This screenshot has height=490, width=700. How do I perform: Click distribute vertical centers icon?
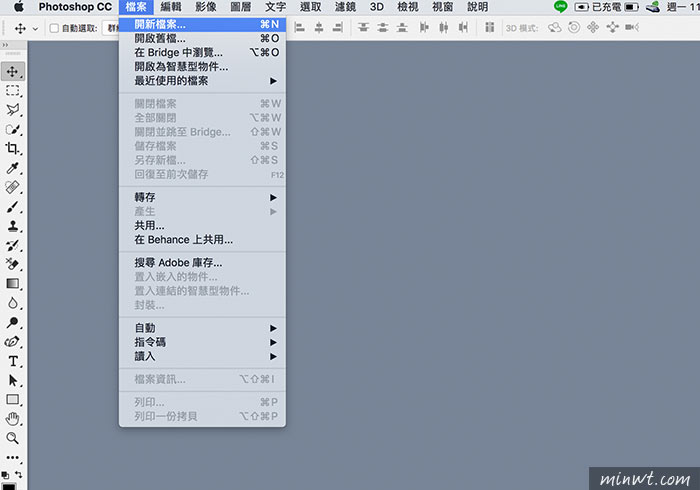tap(383, 28)
